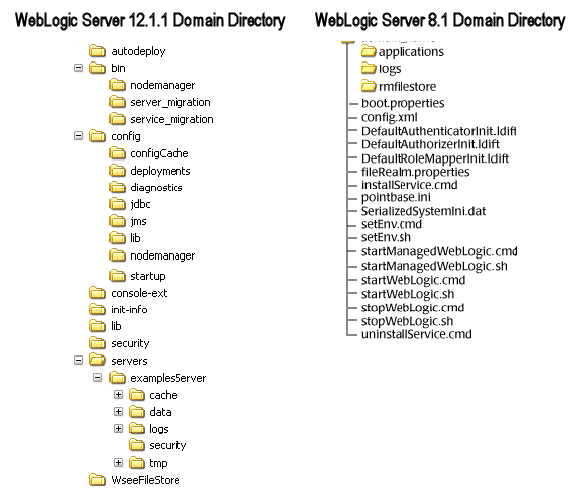
Task: Click the server_migration folder icon
Action: pos(117,101)
